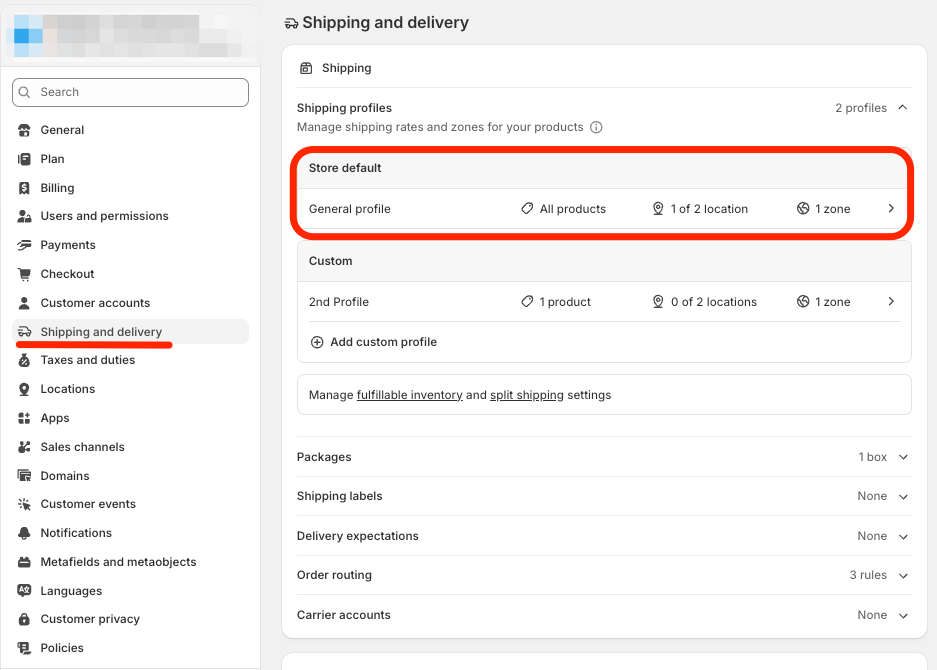The image size is (937, 670).
Task: Click the Checkout icon in the sidebar
Action: 24,274
